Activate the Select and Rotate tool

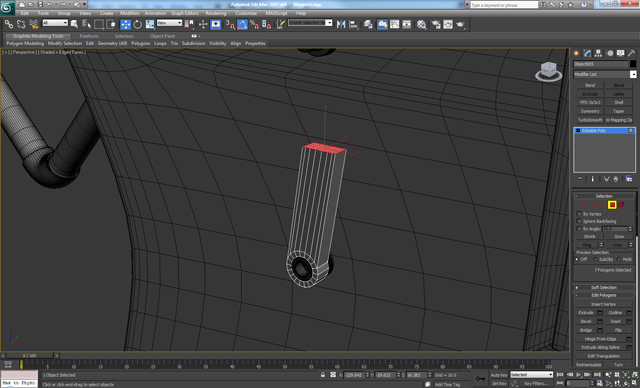coord(138,24)
